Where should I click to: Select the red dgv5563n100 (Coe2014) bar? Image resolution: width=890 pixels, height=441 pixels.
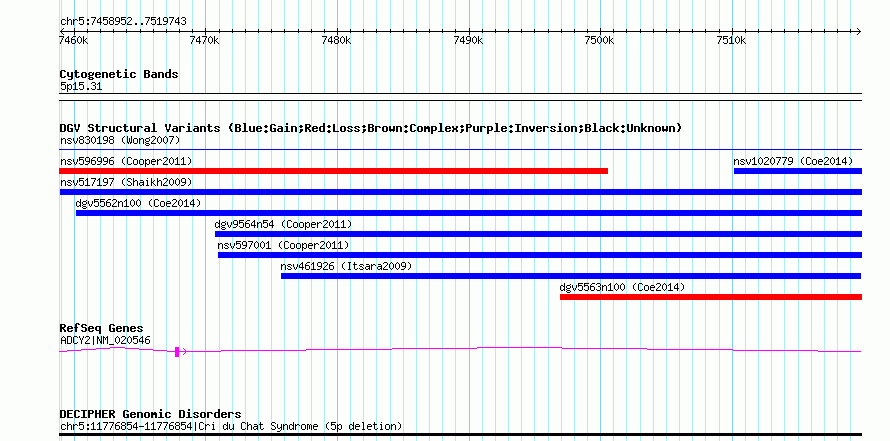pyautogui.click(x=711, y=297)
